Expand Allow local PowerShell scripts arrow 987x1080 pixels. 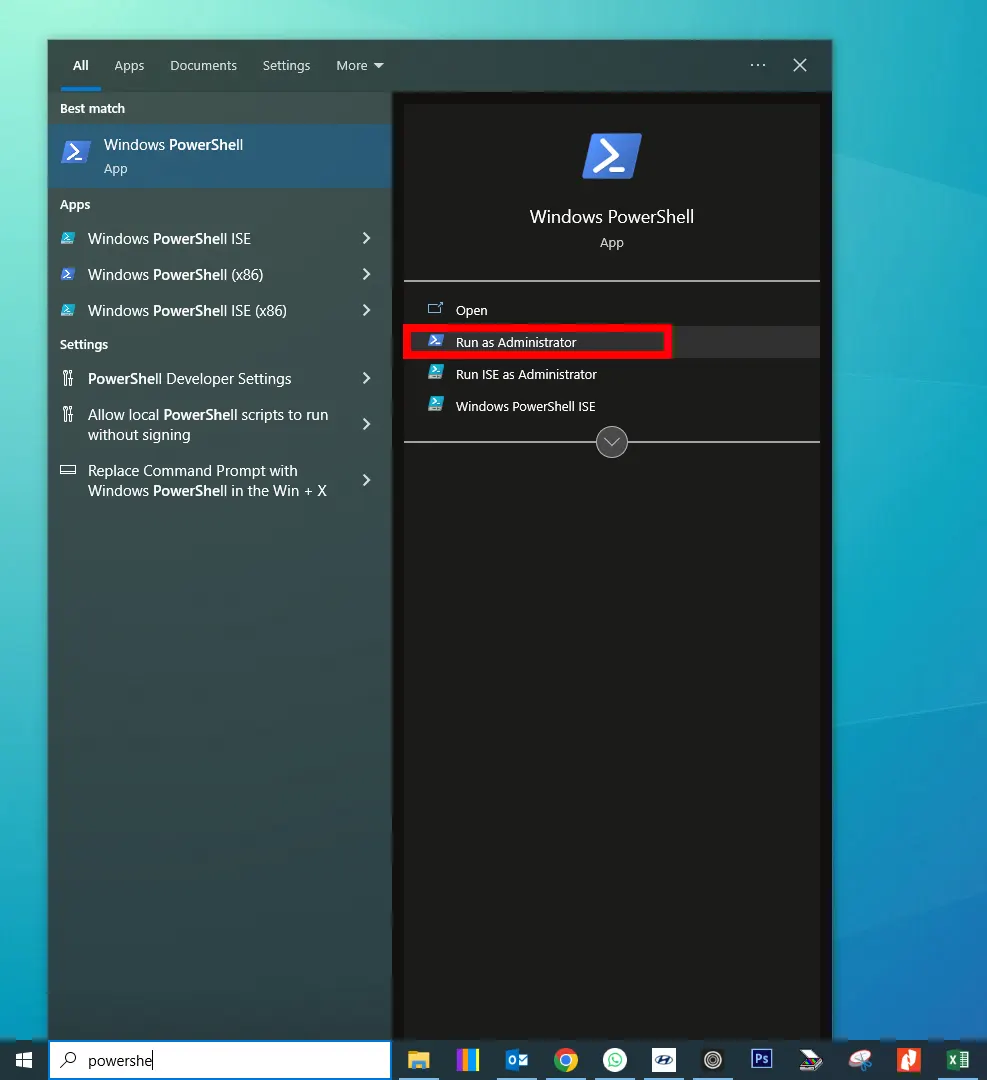pyautogui.click(x=366, y=424)
